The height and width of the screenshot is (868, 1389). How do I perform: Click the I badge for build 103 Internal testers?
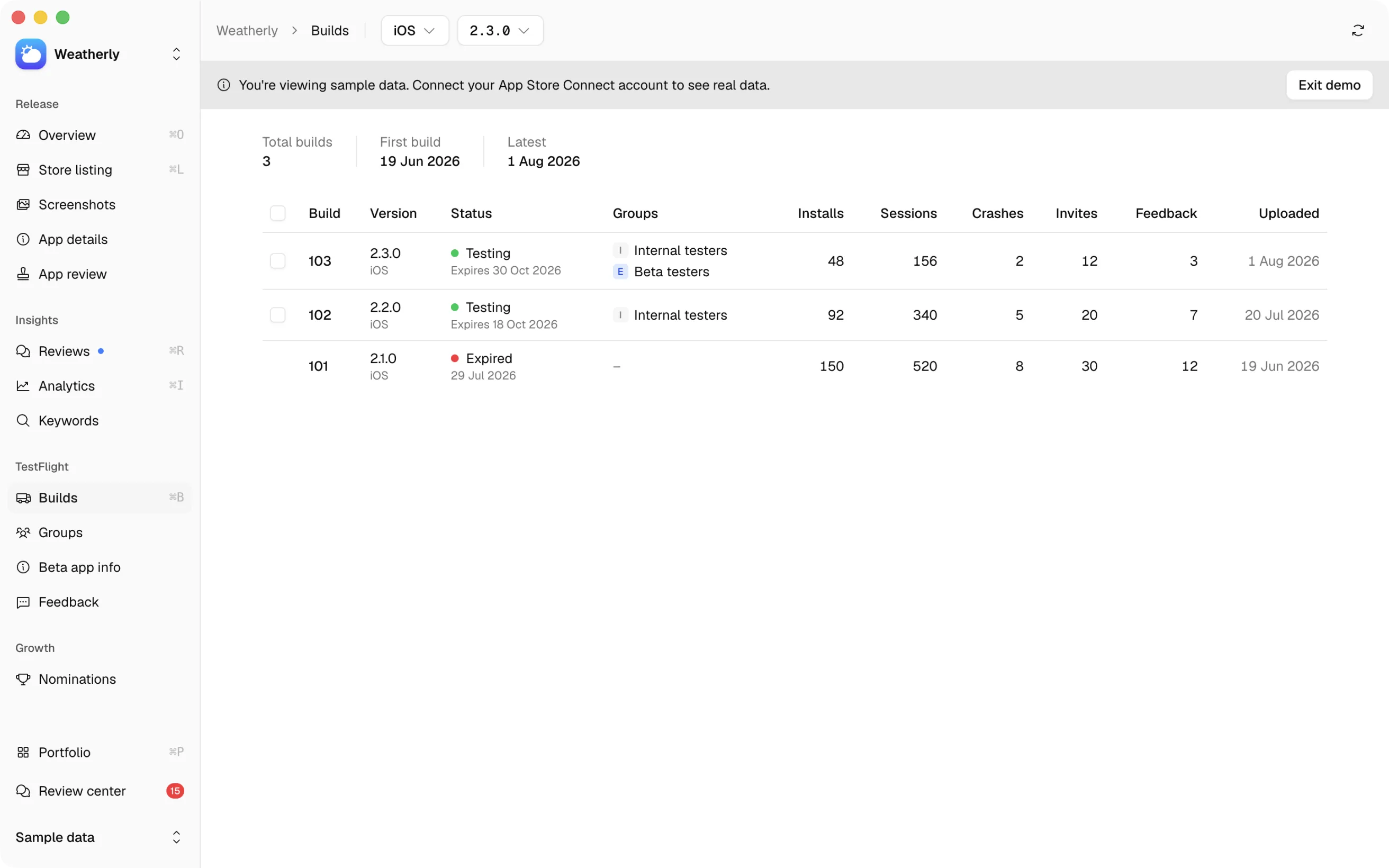620,250
